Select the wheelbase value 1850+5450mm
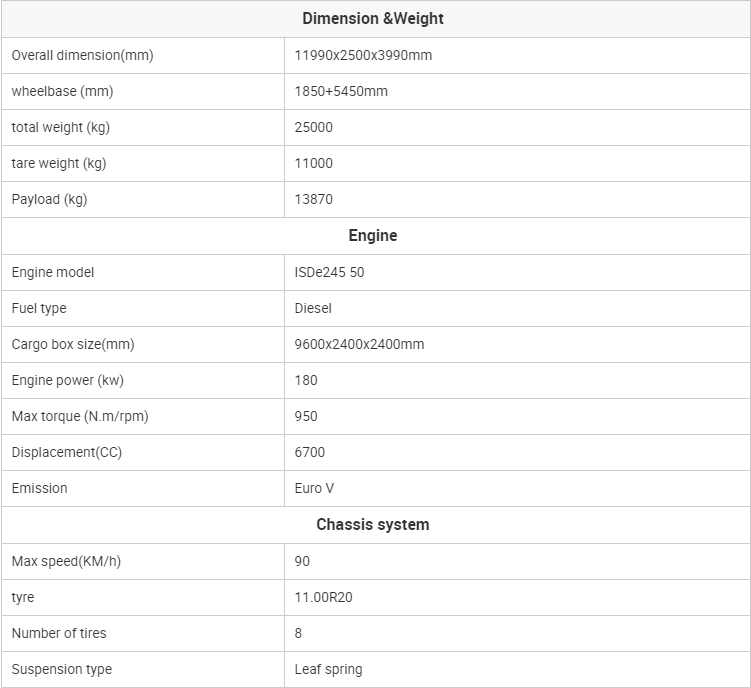The width and height of the screenshot is (751, 688). click(341, 92)
